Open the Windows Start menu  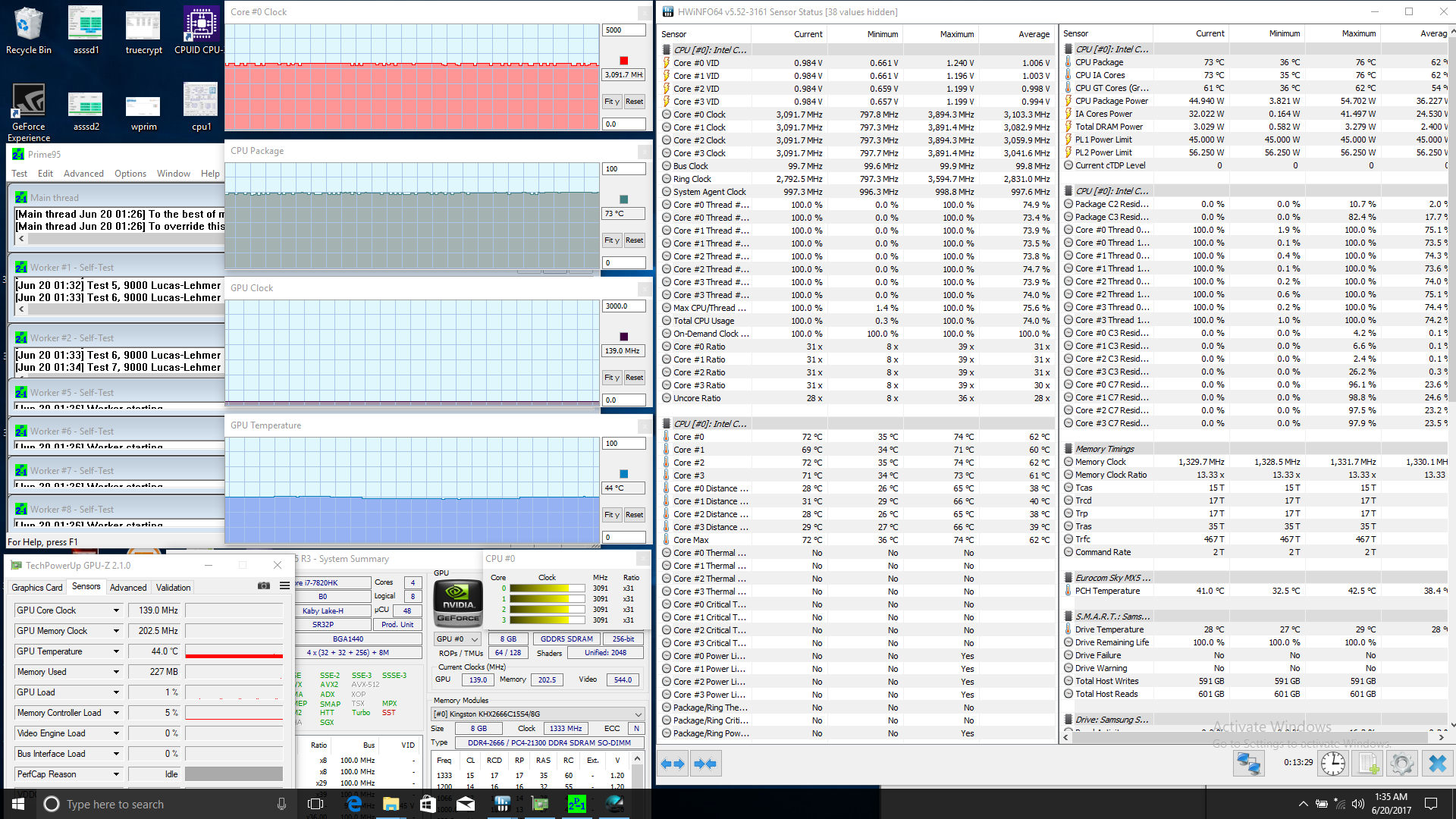[x=18, y=804]
